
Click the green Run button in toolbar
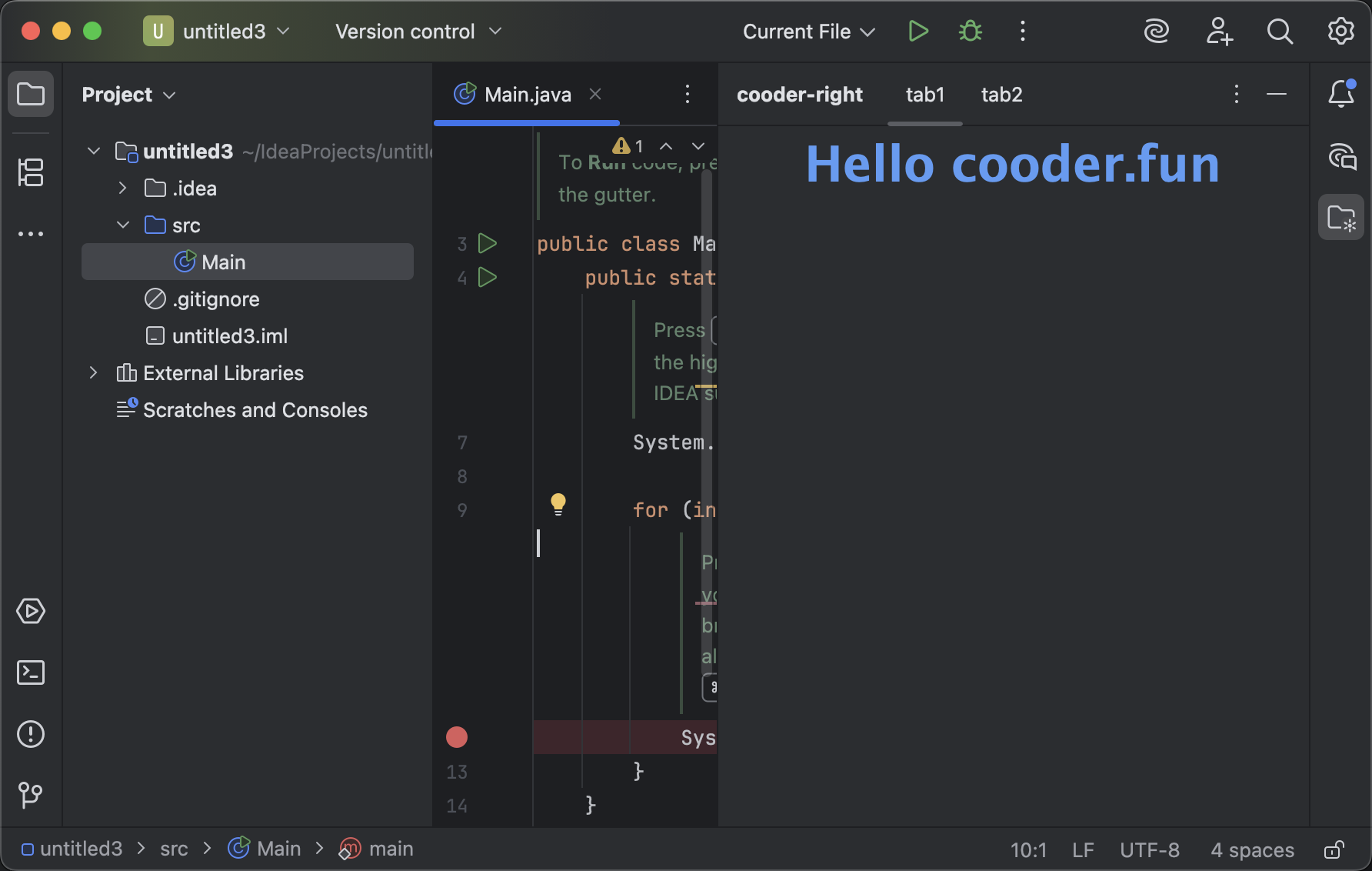[x=917, y=32]
